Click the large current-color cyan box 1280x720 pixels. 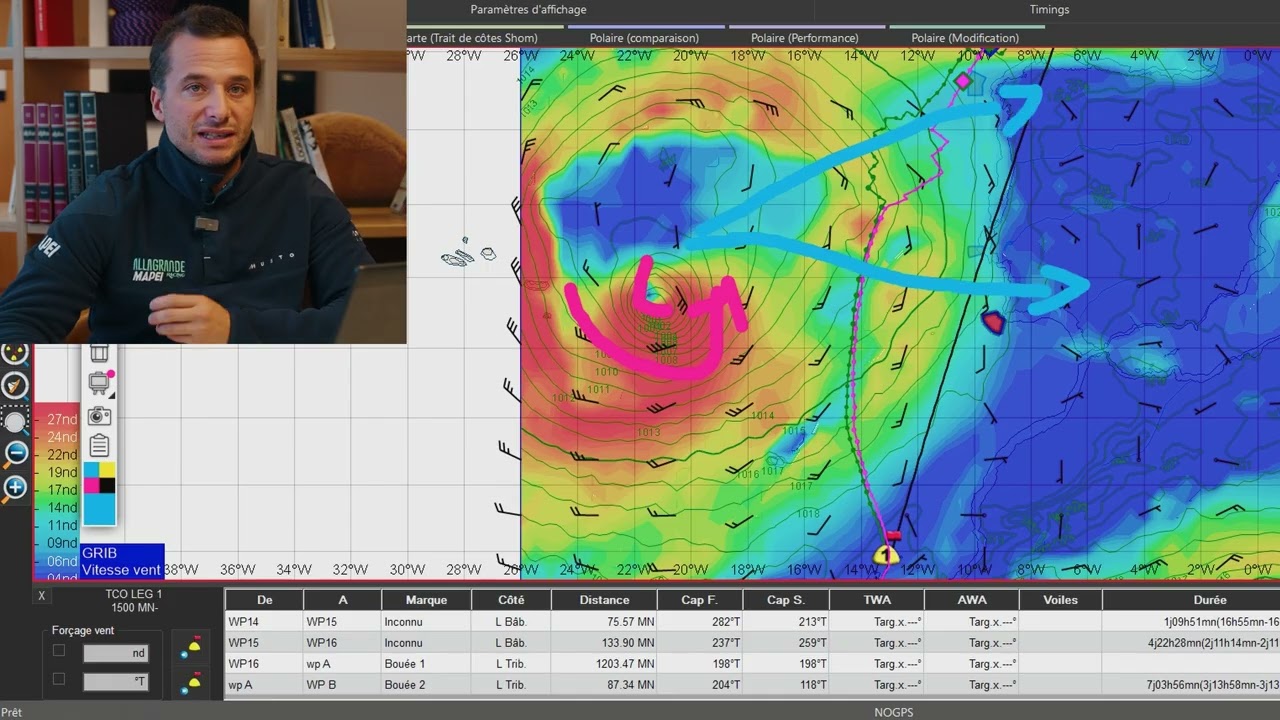pos(99,509)
